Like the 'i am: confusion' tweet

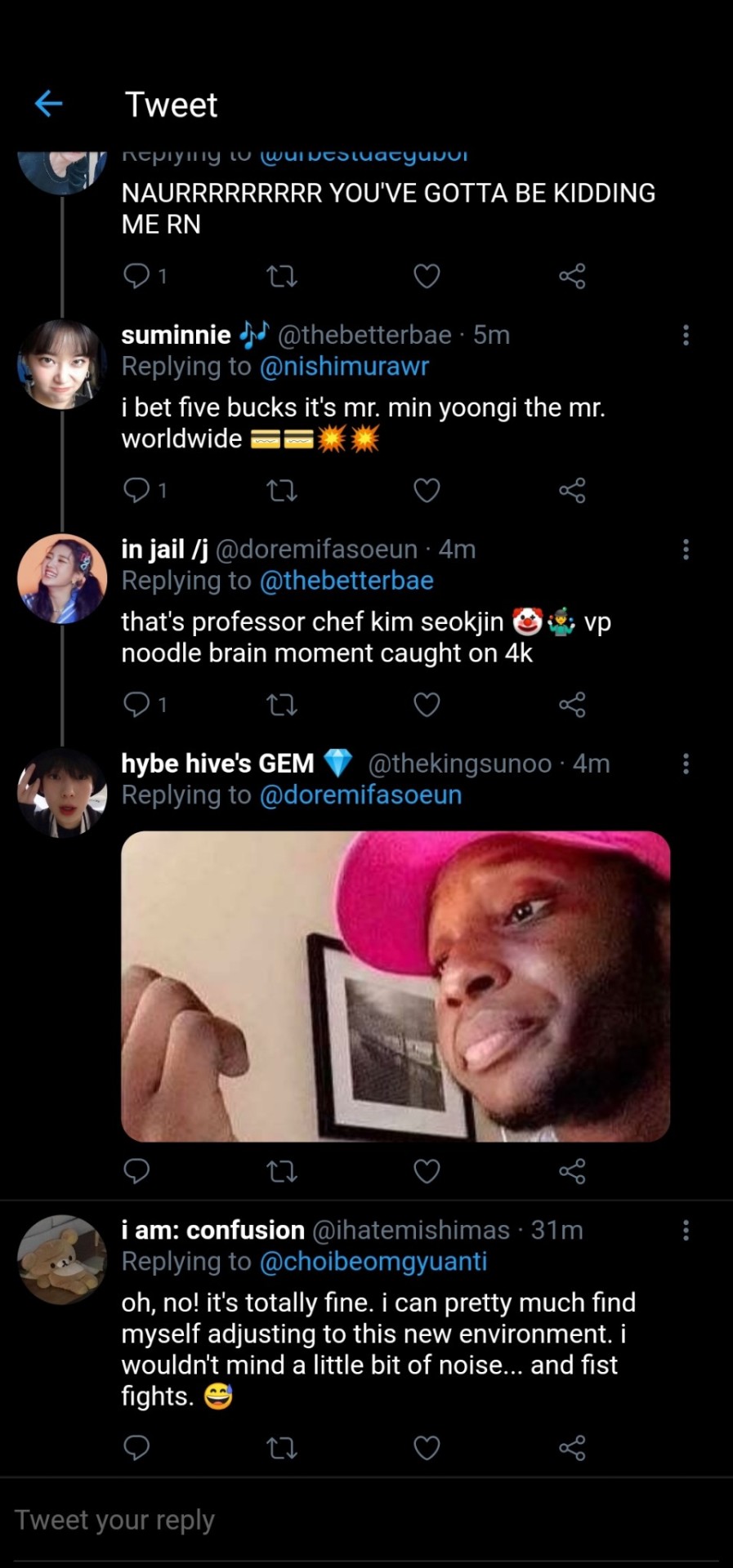tap(427, 1448)
